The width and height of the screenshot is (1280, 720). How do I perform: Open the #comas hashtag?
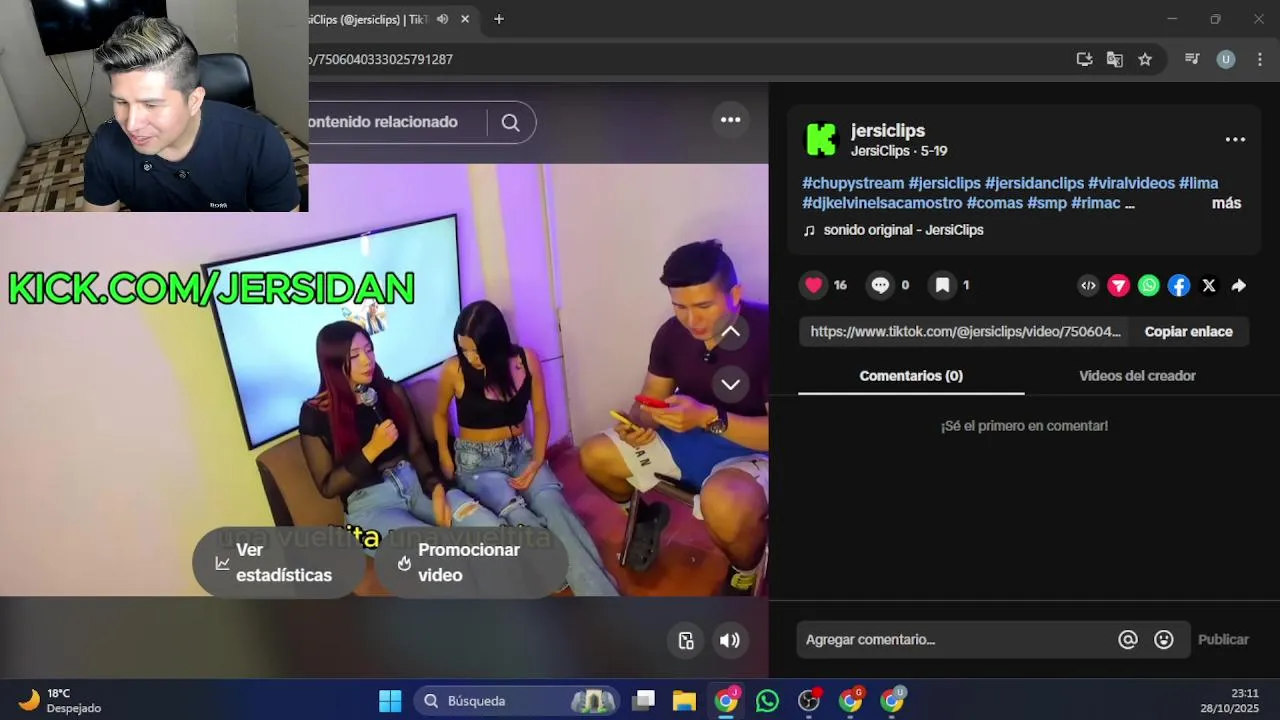[994, 203]
